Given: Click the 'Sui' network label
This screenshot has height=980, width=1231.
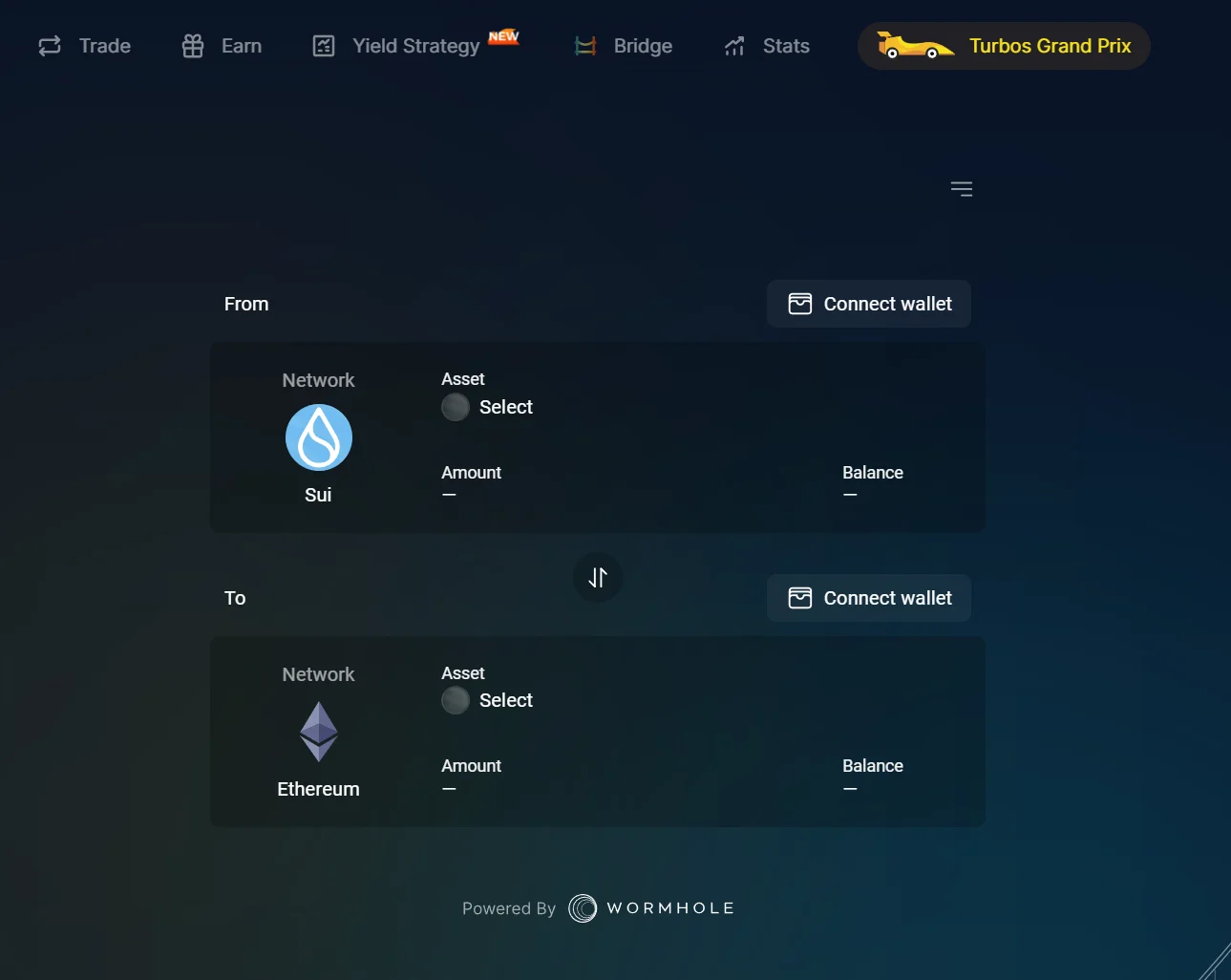Looking at the screenshot, I should click(x=318, y=495).
